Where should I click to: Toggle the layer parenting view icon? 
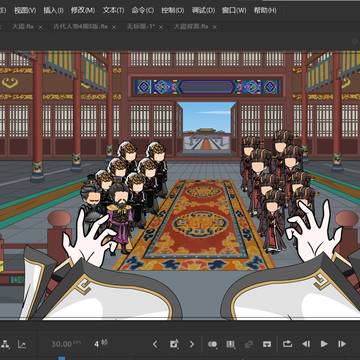(x=5, y=344)
